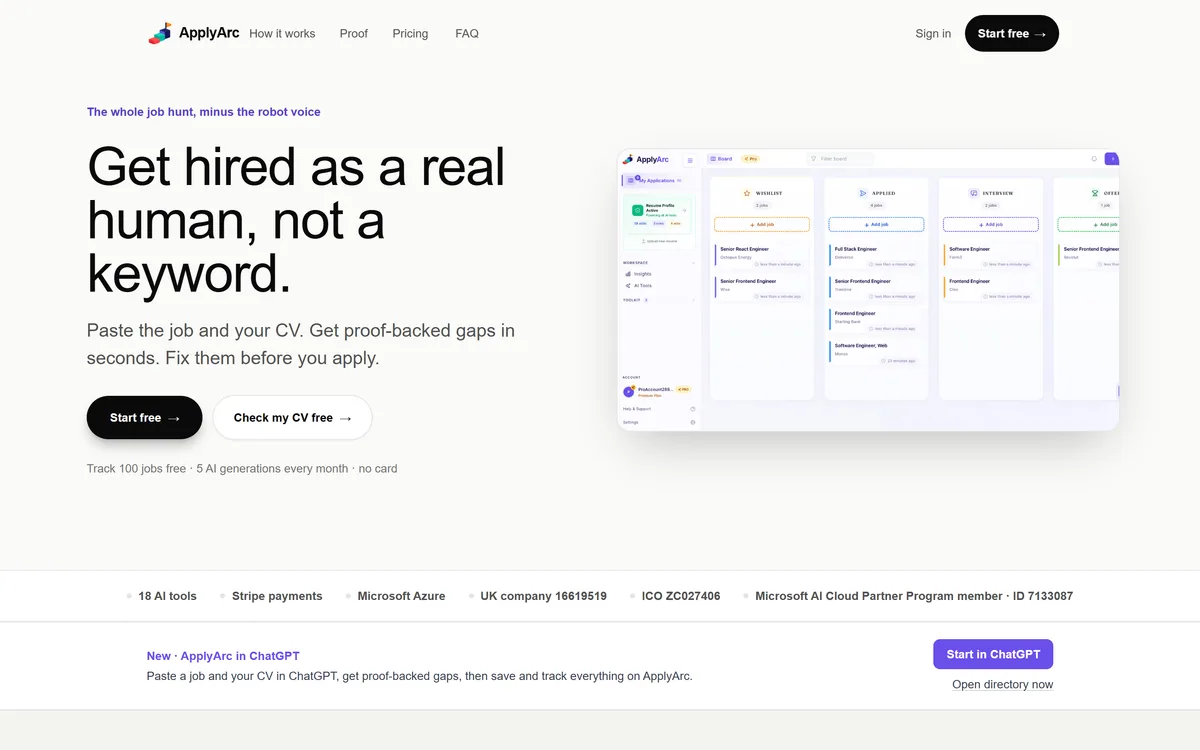Open the How it works page
Image resolution: width=1200 pixels, height=750 pixels.
282,33
